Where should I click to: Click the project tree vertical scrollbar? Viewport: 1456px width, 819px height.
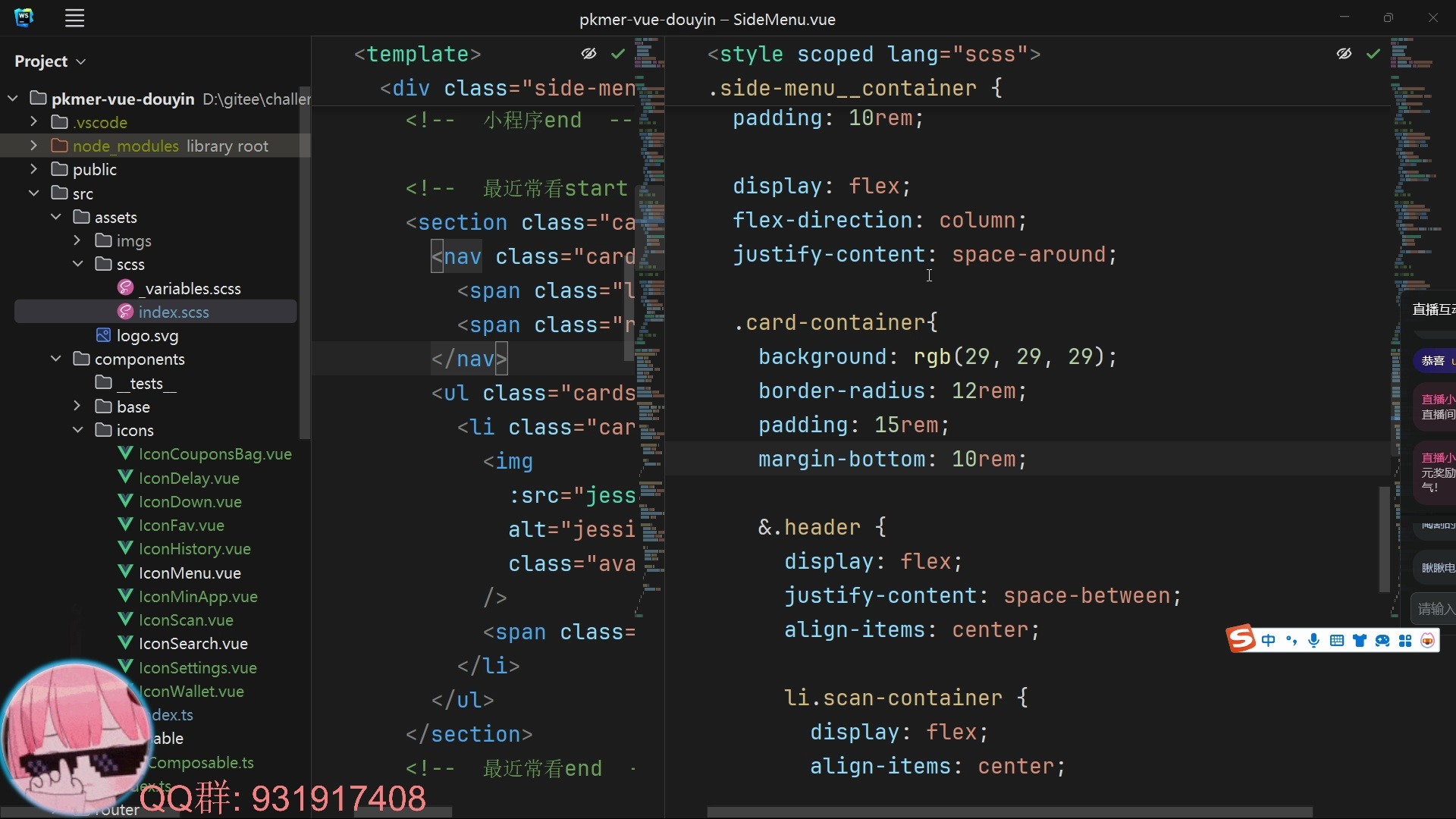(305, 263)
